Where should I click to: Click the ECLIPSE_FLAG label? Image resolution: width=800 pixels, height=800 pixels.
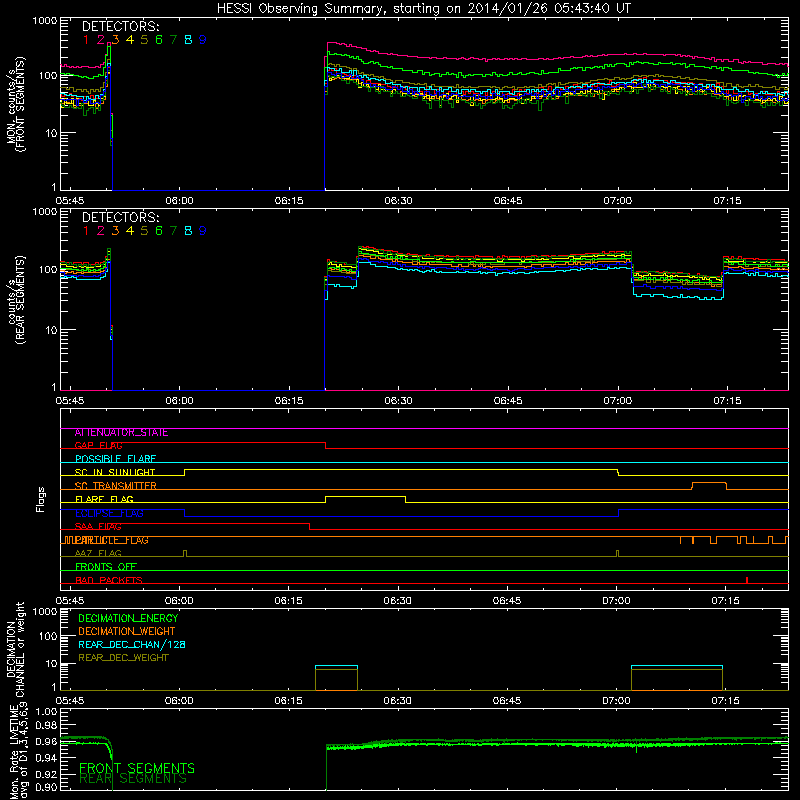[x=109, y=513]
